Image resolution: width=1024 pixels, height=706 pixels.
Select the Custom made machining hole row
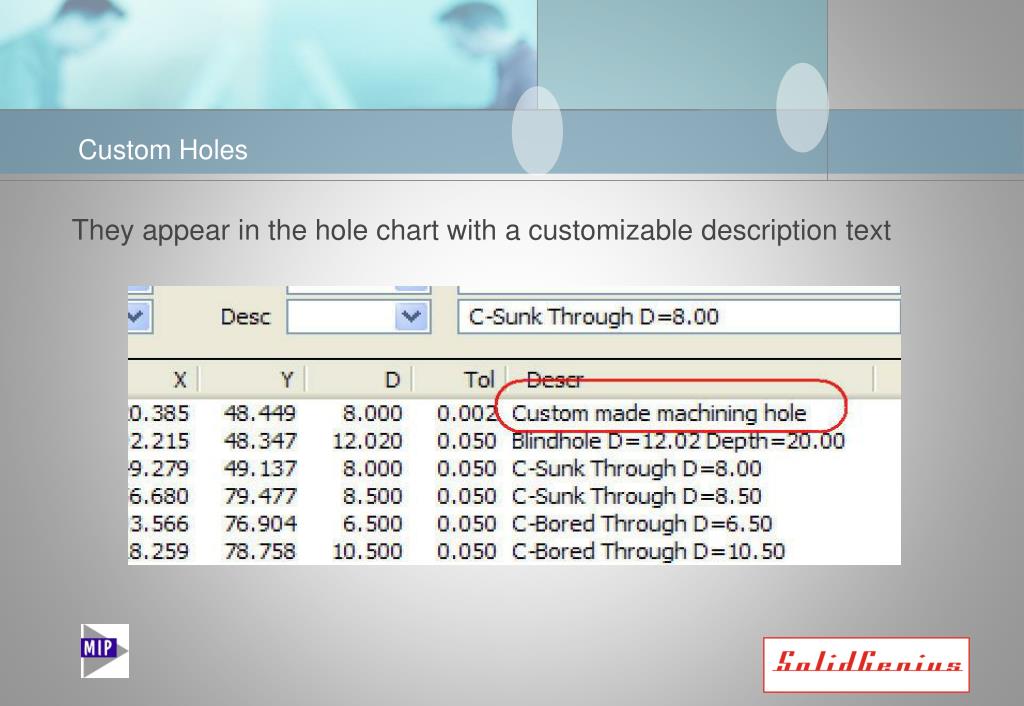click(514, 413)
